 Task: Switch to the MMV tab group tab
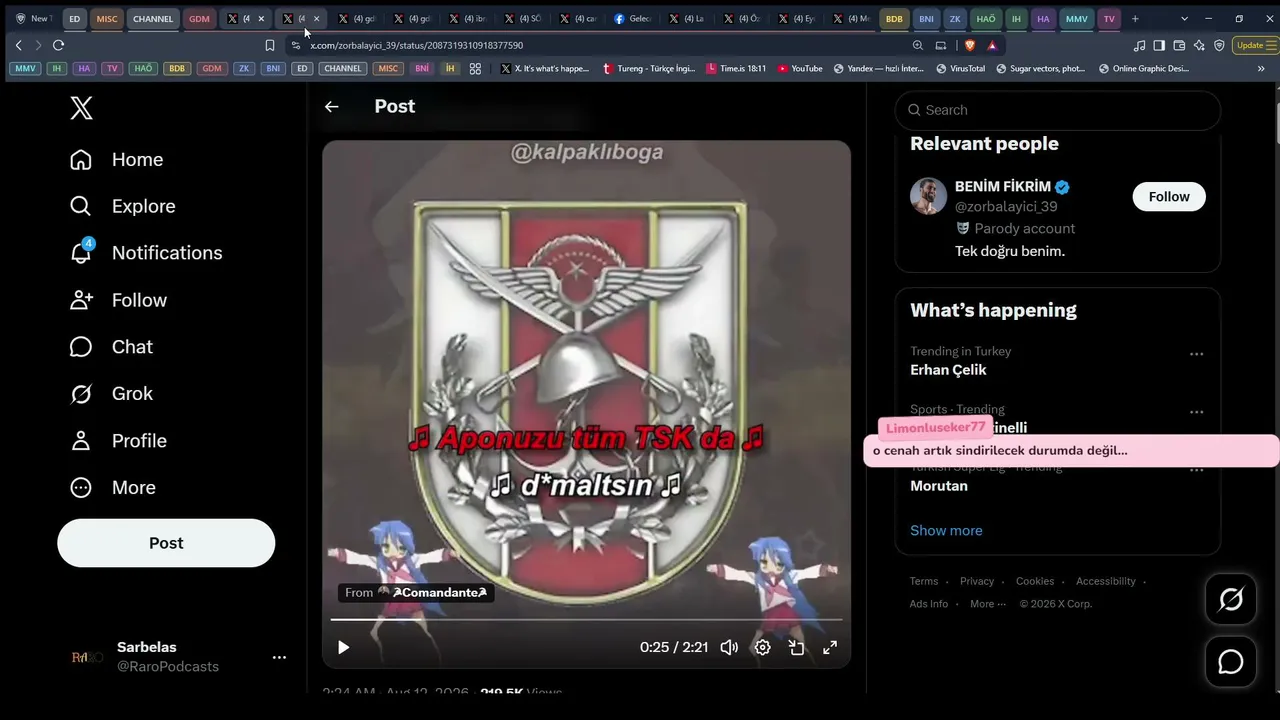point(1077,19)
